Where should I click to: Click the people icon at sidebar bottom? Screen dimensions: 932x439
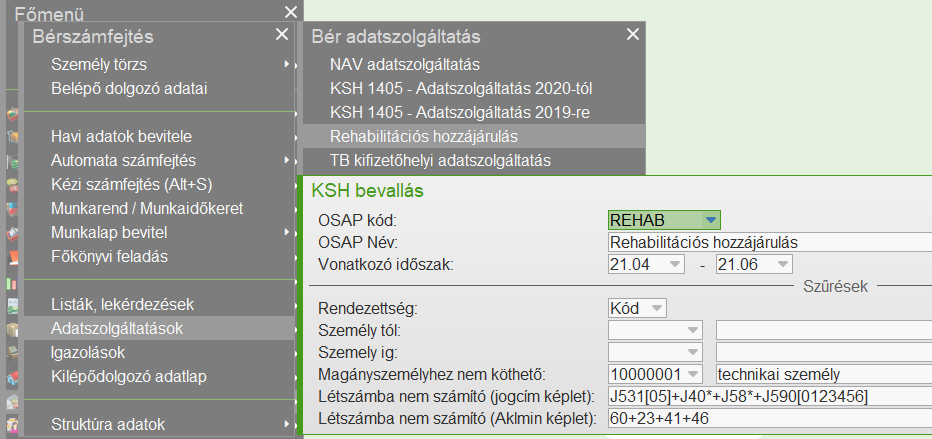coord(12,426)
